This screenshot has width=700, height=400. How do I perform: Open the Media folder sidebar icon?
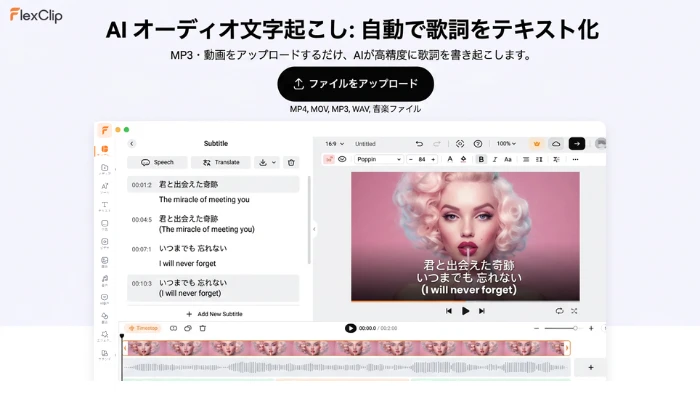tap(104, 168)
